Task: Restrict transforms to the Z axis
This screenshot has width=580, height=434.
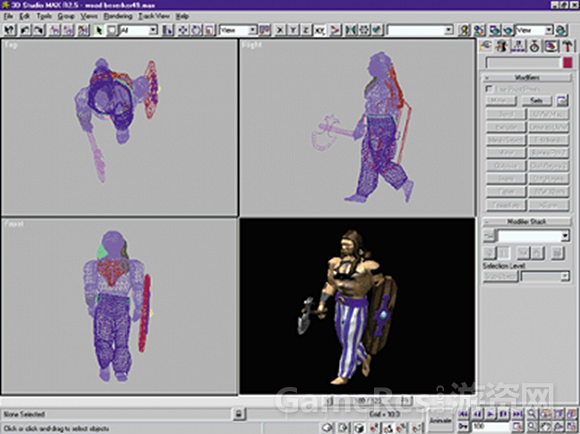Action: tap(306, 30)
